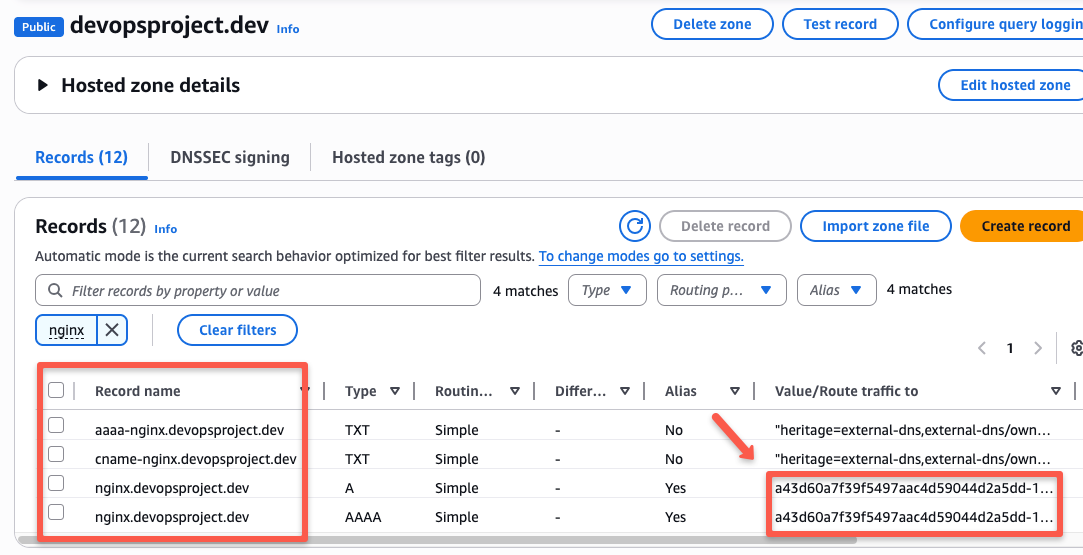Go to next page arrow

[x=1037, y=348]
